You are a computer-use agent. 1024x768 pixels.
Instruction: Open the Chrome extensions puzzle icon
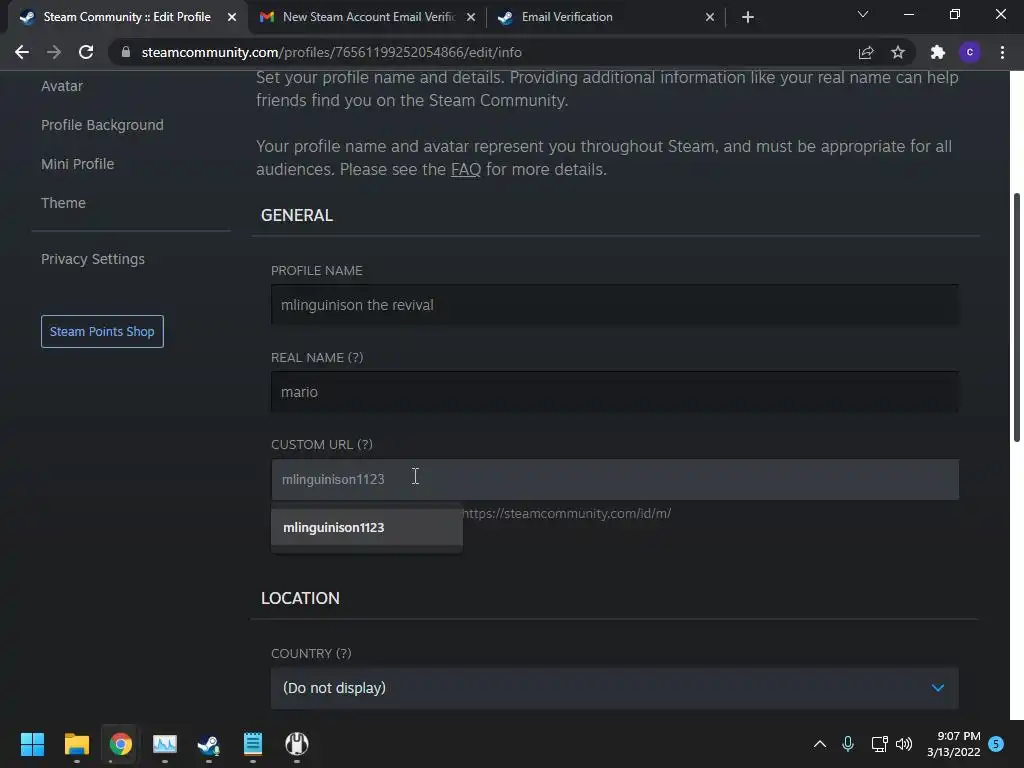pos(938,52)
